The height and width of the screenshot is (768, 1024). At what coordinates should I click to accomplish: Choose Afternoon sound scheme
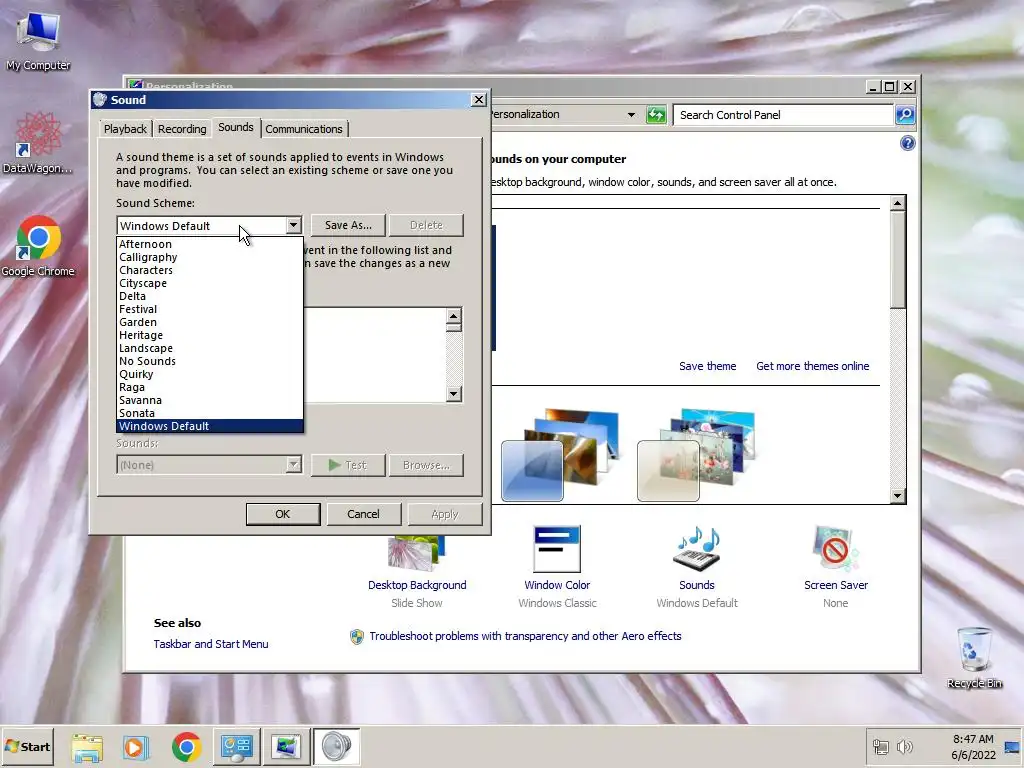click(210, 244)
